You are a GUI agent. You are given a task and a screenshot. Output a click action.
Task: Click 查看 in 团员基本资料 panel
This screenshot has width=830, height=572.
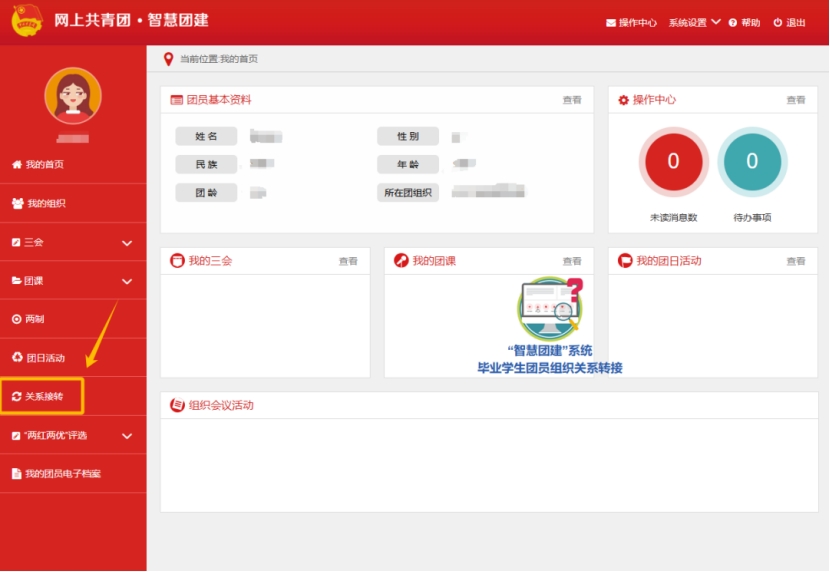click(571, 100)
